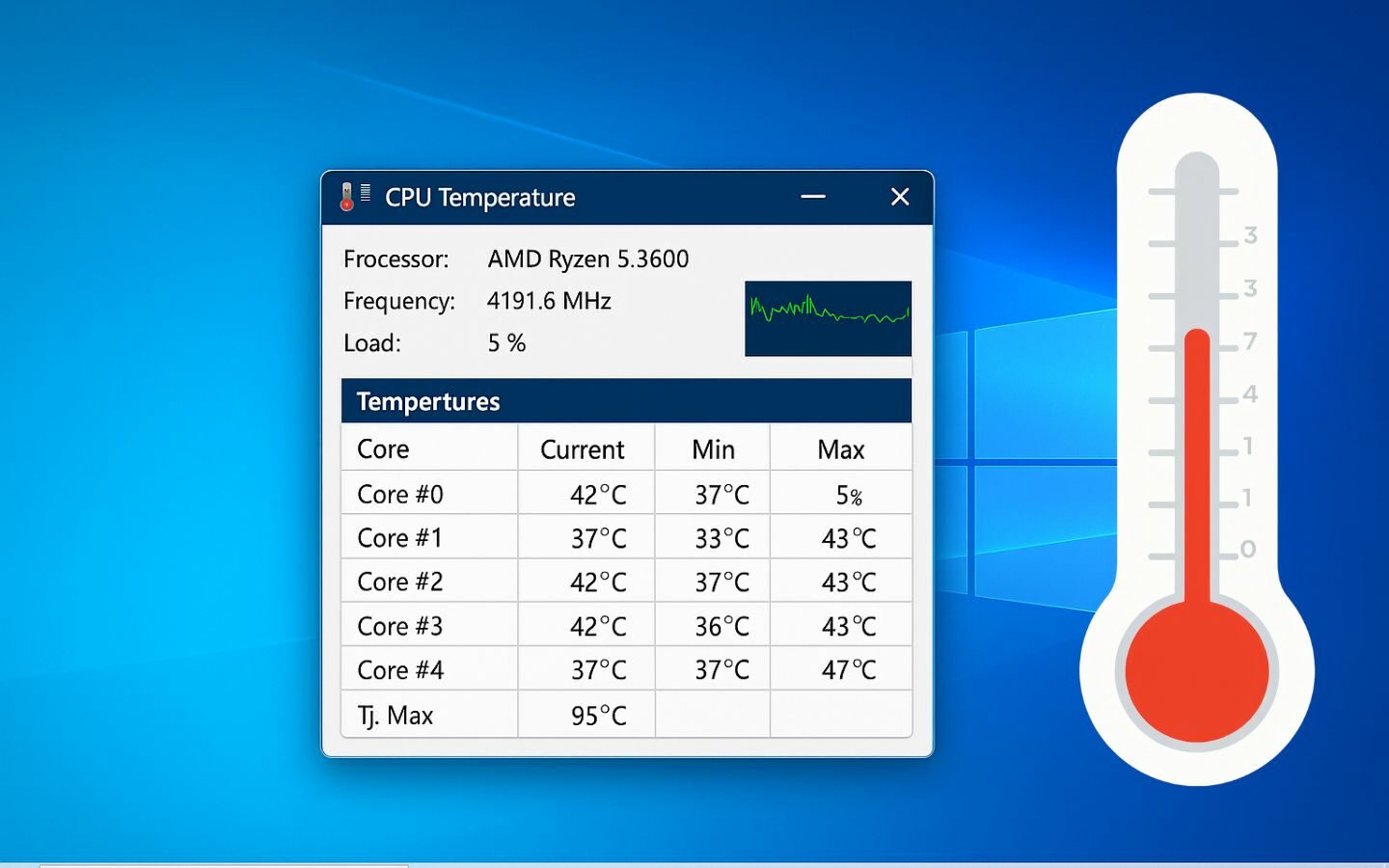Click Core #3 min temperature 36°C

coord(722,627)
